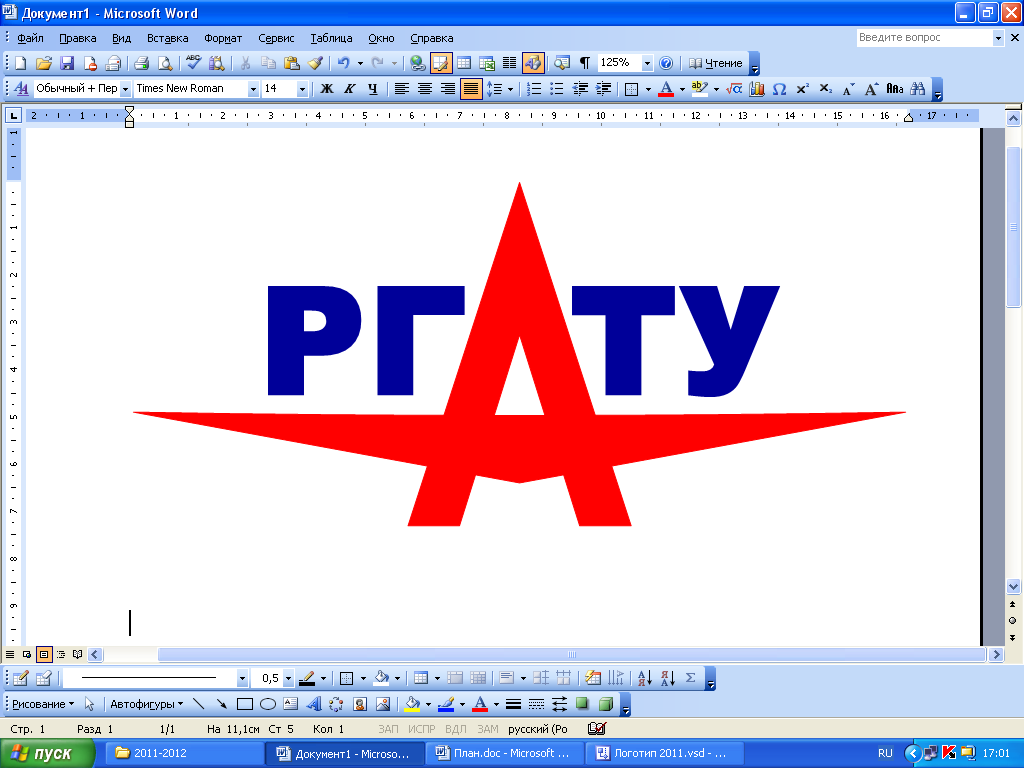Undo the last action
Viewport: 1024px width, 768px height.
pos(344,63)
